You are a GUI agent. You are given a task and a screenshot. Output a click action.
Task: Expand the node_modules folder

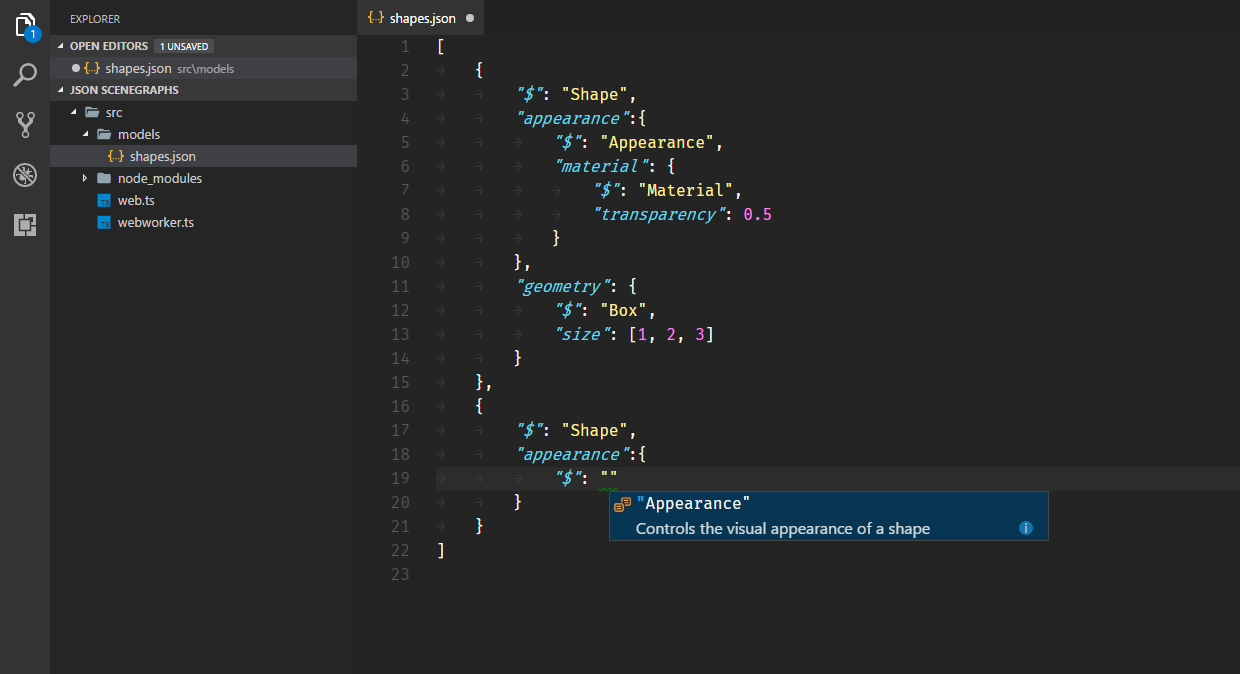85,178
